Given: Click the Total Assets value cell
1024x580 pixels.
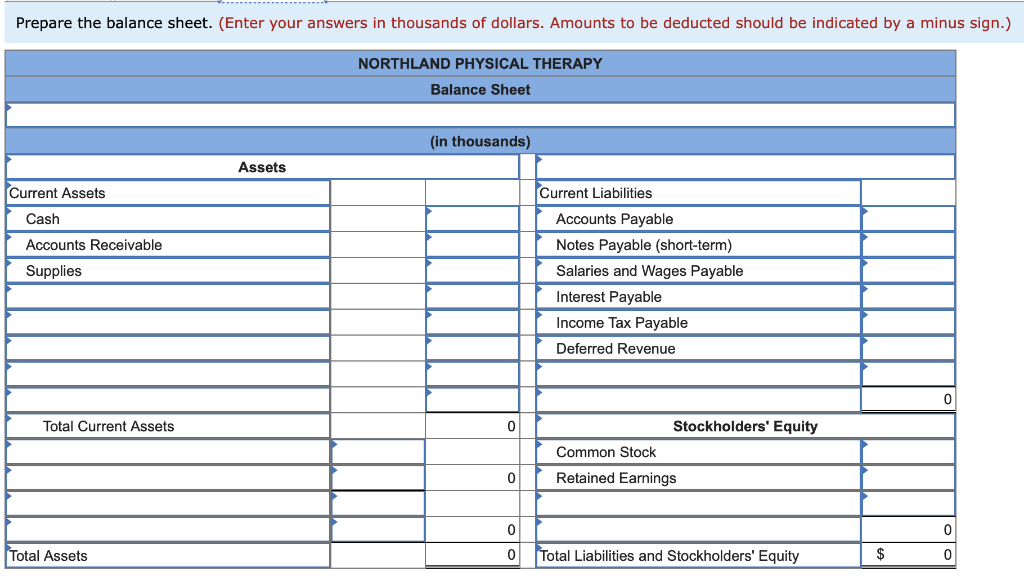Looking at the screenshot, I should click(x=472, y=555).
